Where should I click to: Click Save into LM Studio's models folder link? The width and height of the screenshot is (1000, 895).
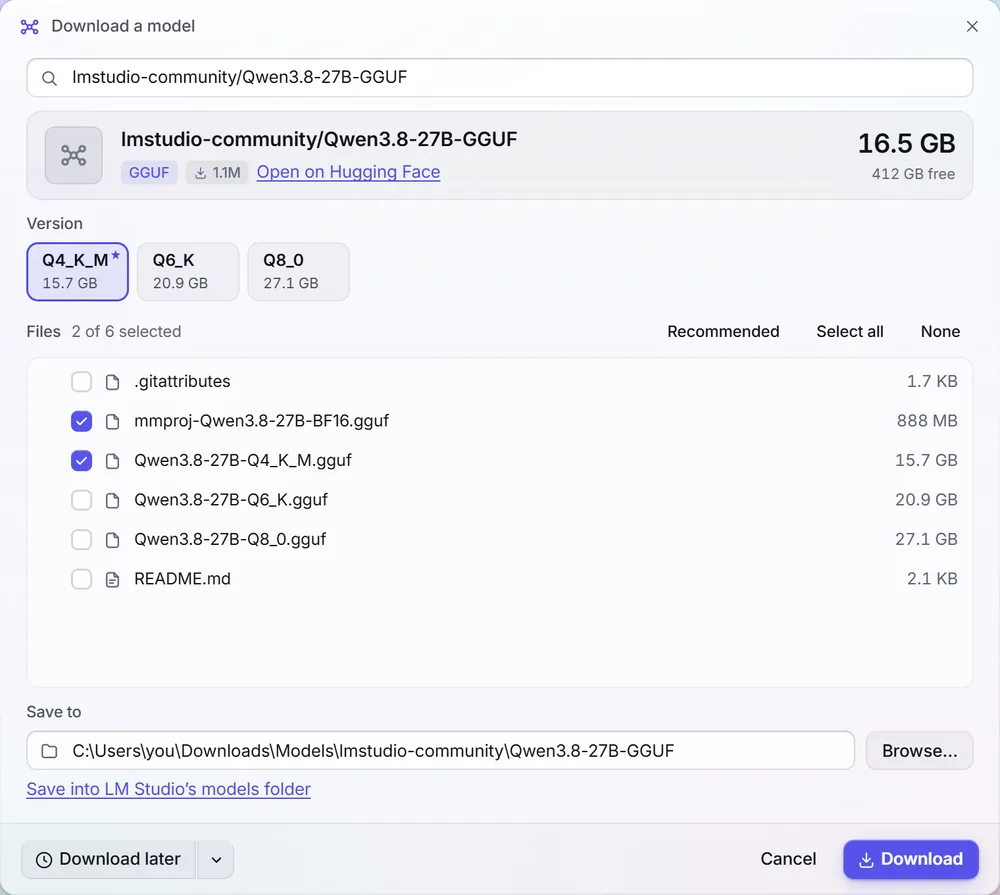click(168, 789)
